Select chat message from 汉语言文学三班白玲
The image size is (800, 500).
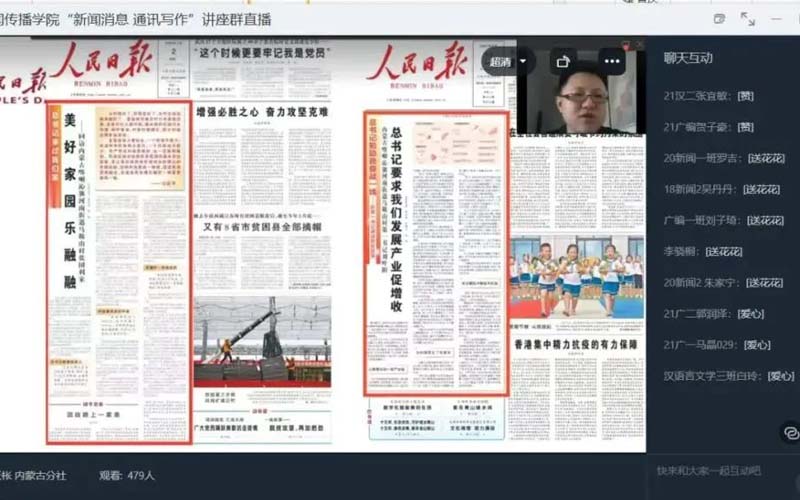(x=729, y=376)
